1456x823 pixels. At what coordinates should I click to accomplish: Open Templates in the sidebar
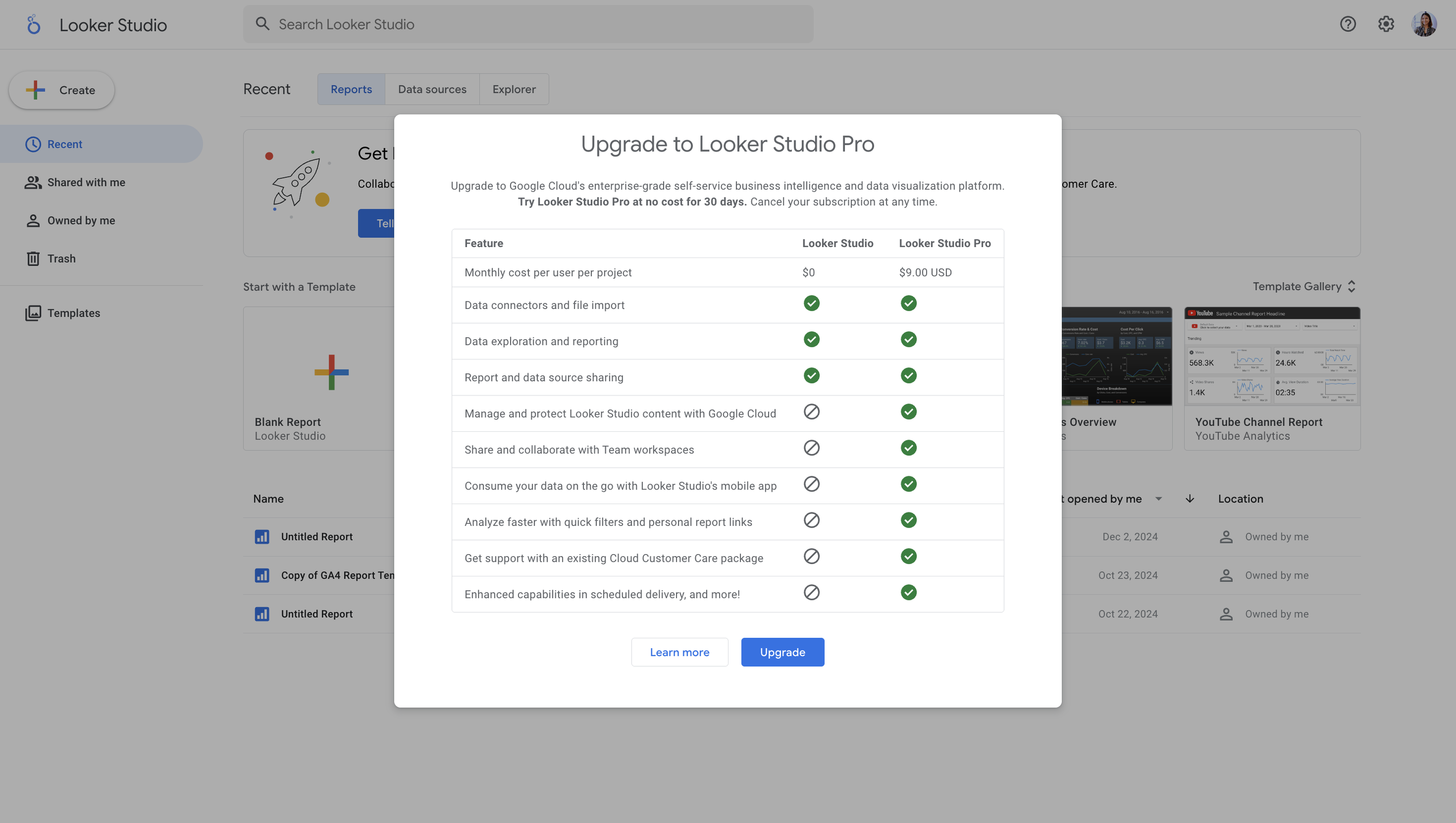point(73,313)
